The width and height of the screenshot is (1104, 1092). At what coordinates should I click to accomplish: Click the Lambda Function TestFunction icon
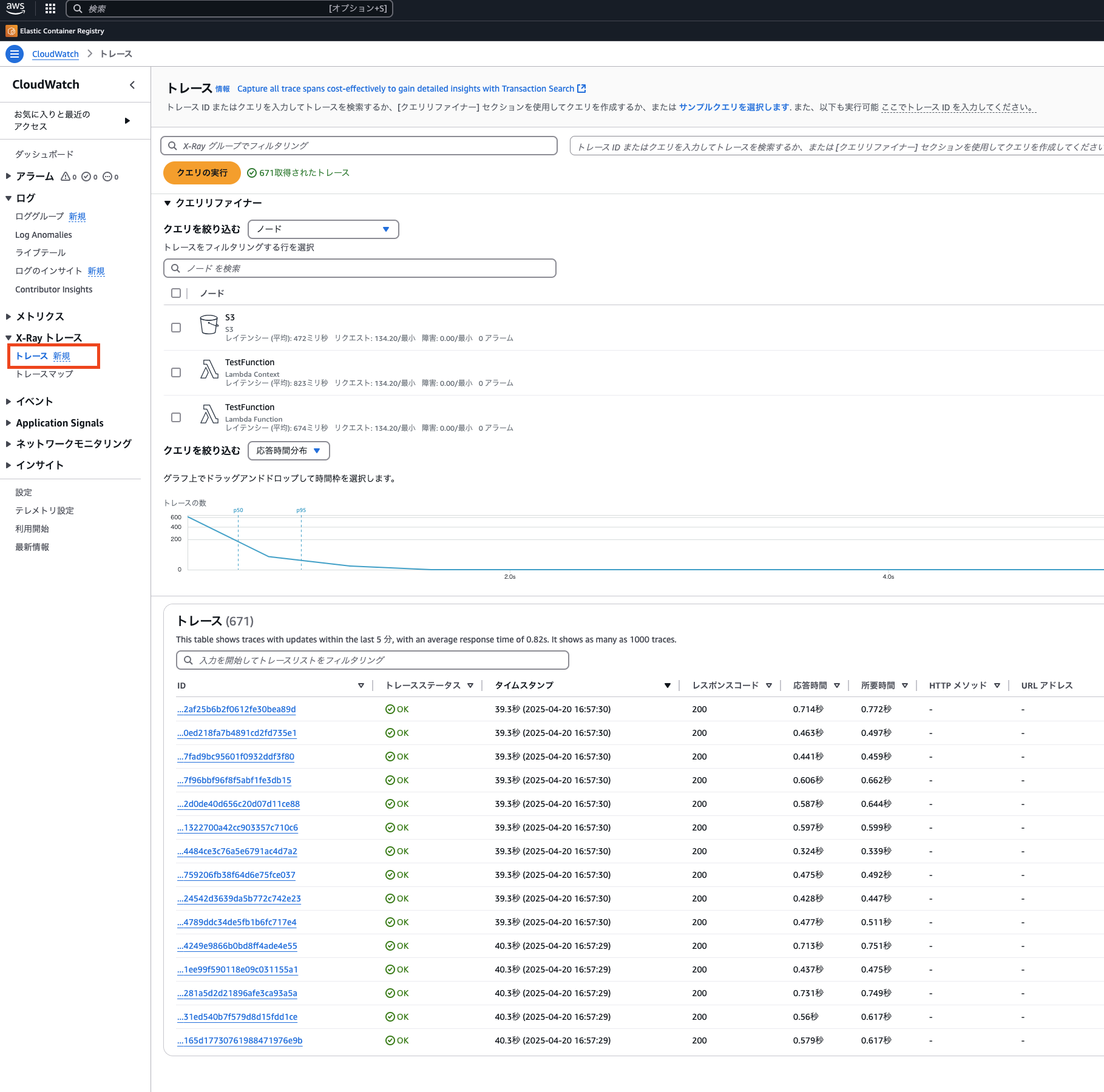tap(209, 414)
